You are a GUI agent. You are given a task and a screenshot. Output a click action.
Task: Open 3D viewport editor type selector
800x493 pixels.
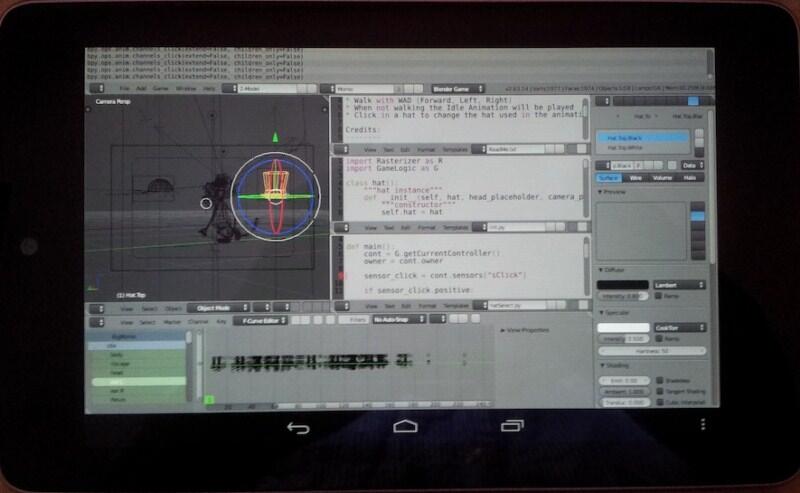coord(96,308)
